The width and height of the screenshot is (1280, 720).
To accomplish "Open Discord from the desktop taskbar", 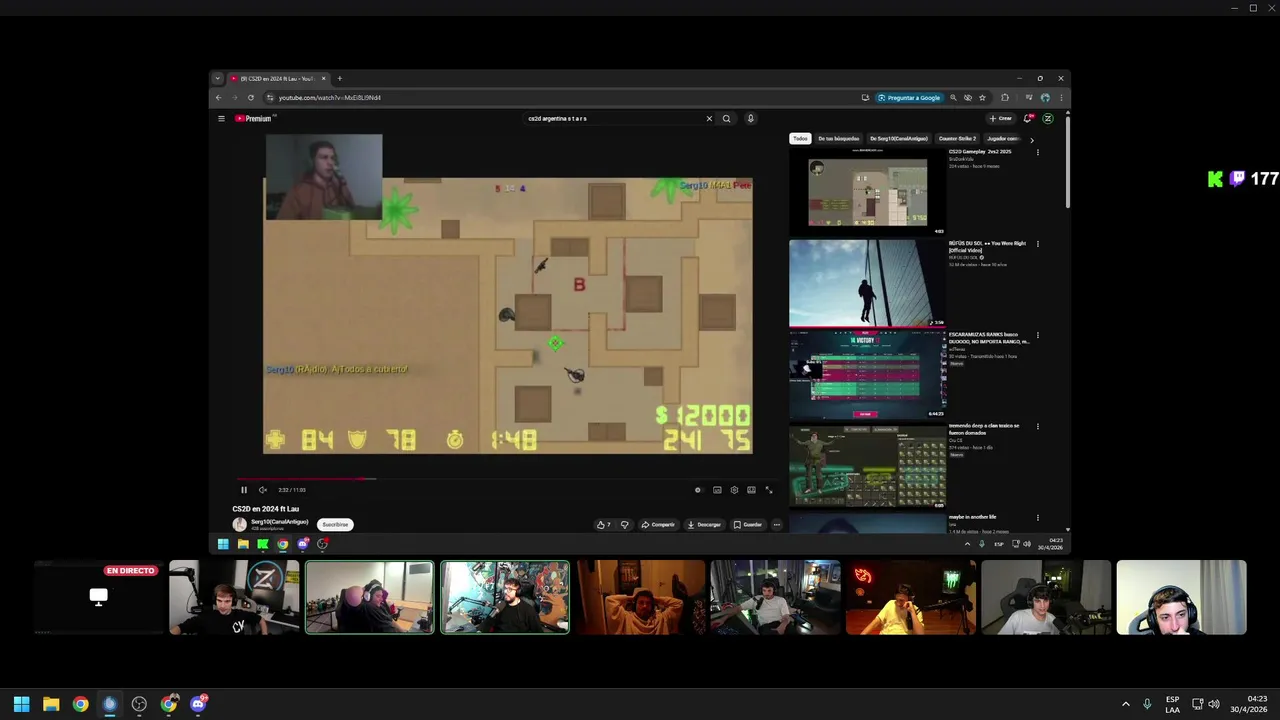I will point(198,704).
